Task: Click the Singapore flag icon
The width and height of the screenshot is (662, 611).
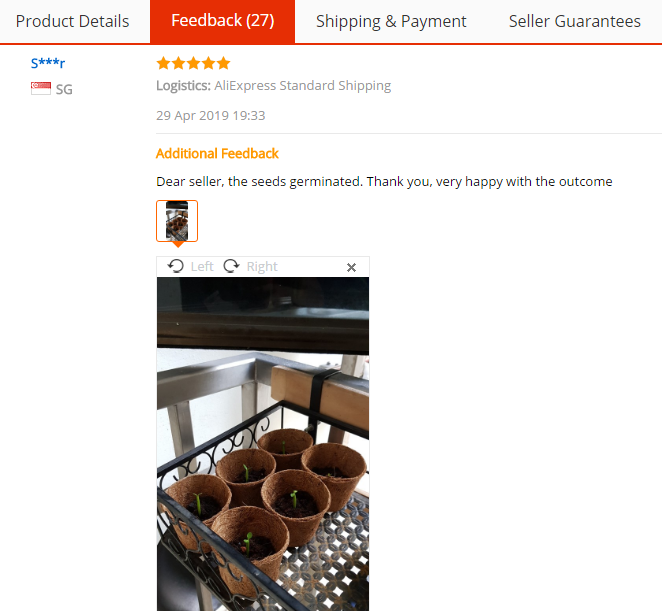Action: pos(41,89)
